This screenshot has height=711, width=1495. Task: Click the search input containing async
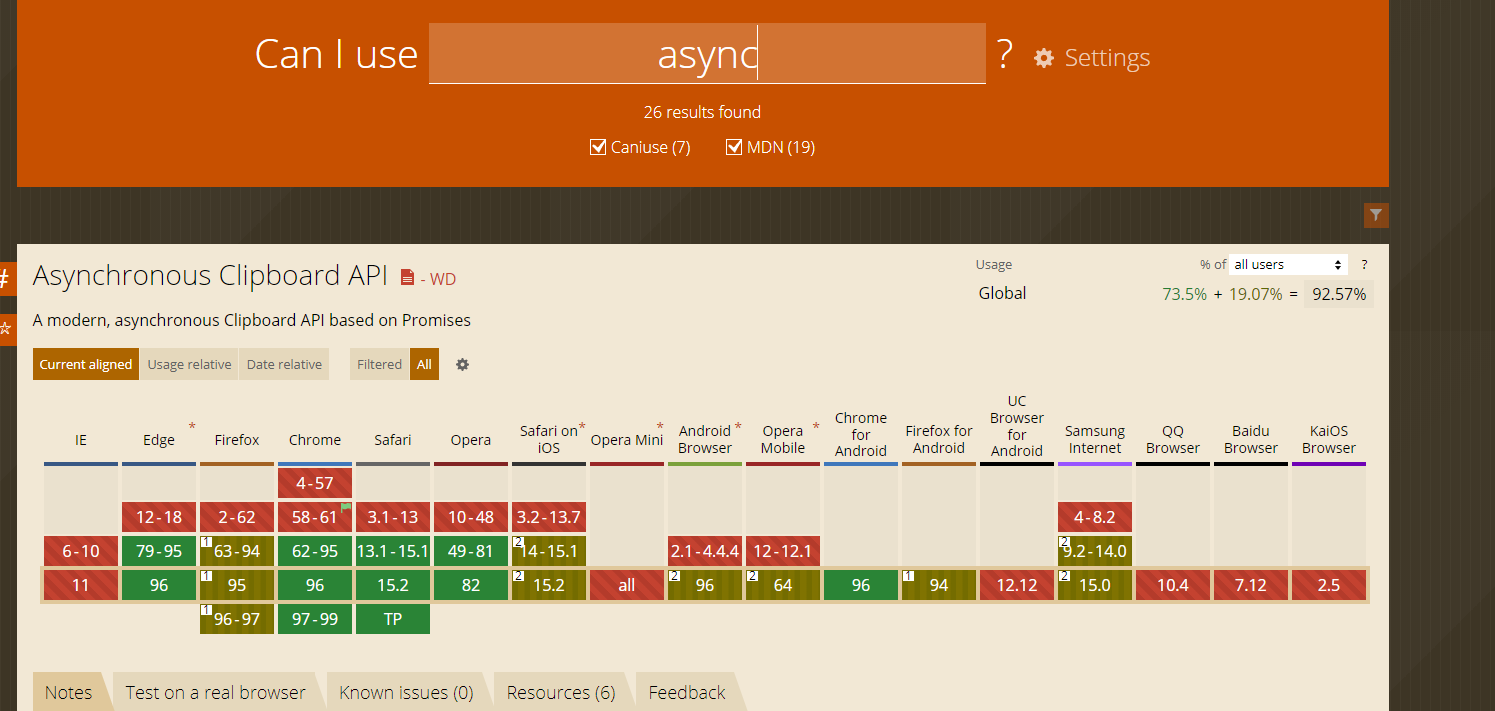click(707, 54)
